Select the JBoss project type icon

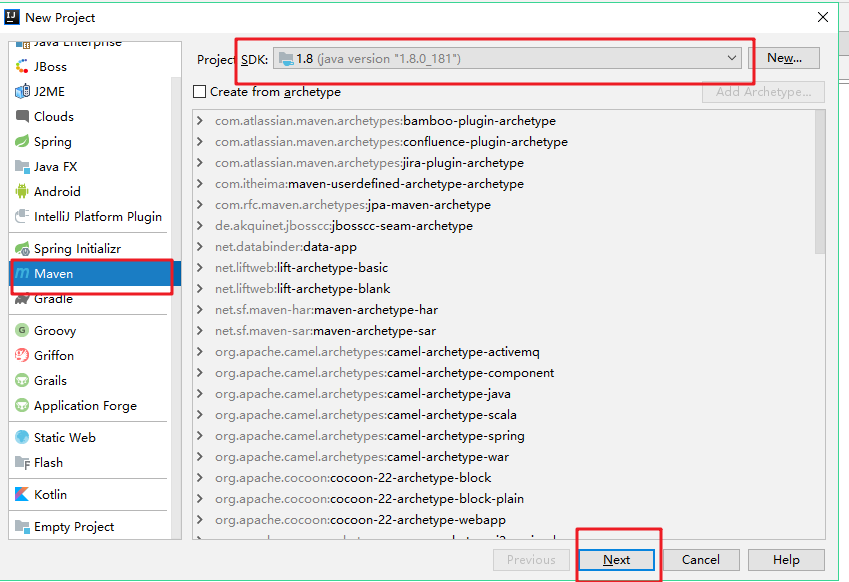(x=22, y=67)
